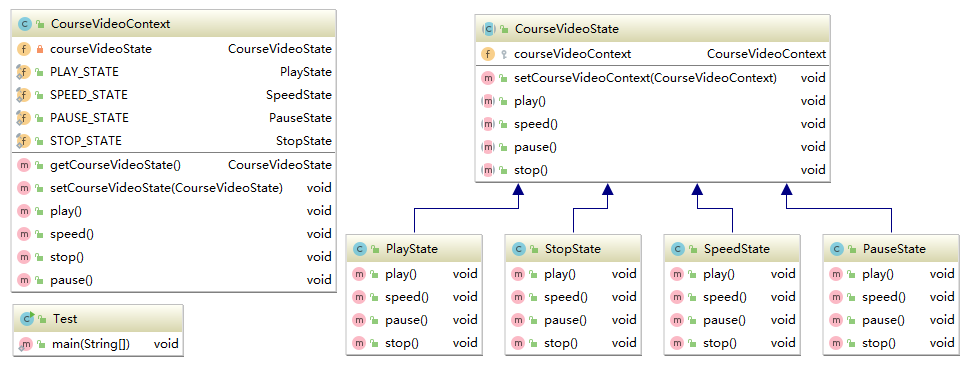The image size is (972, 367).
Task: Click the method icon beside getCourseVideoState()
Action: (24, 165)
